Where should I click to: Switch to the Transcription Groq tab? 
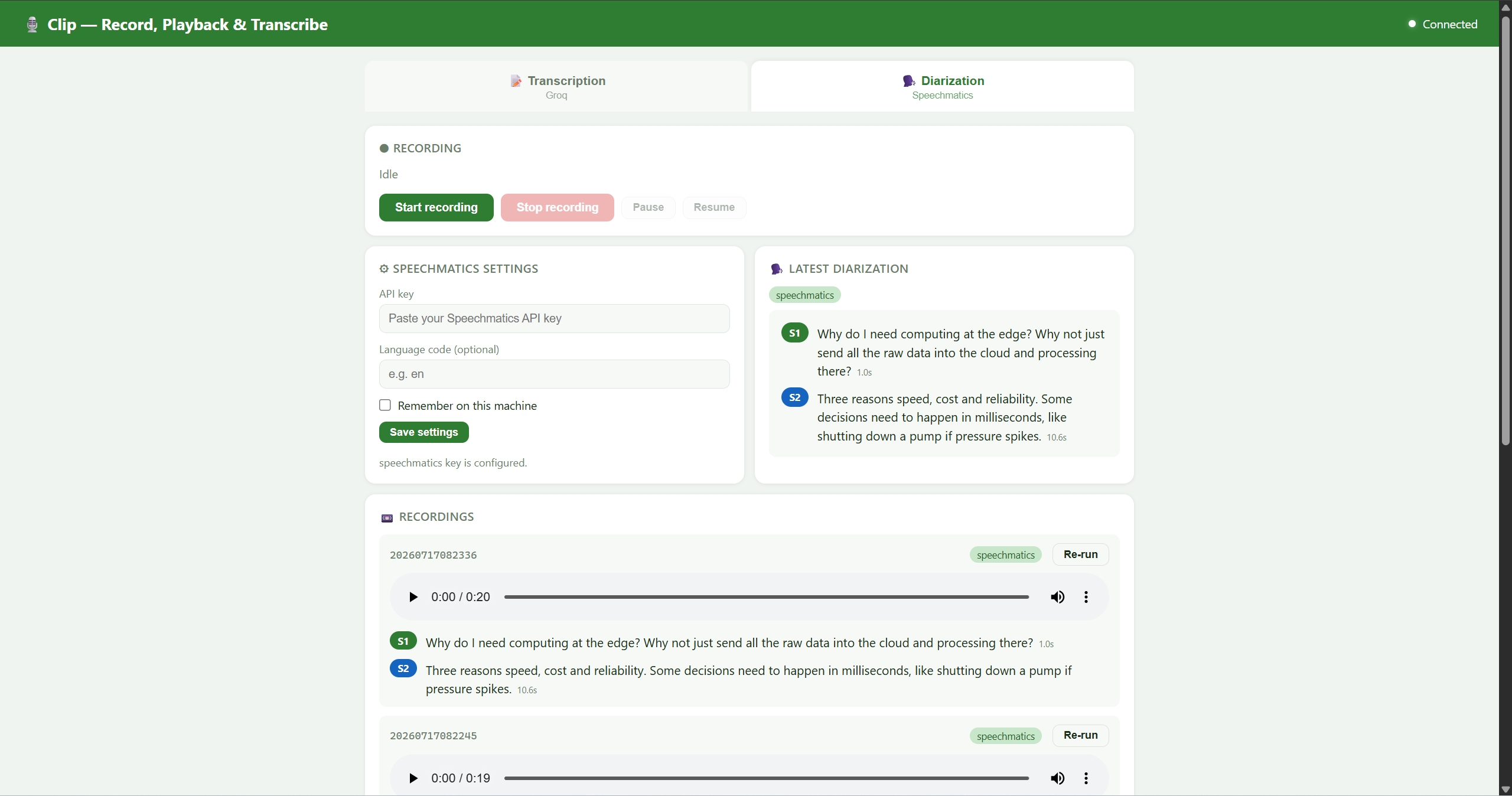tap(556, 86)
